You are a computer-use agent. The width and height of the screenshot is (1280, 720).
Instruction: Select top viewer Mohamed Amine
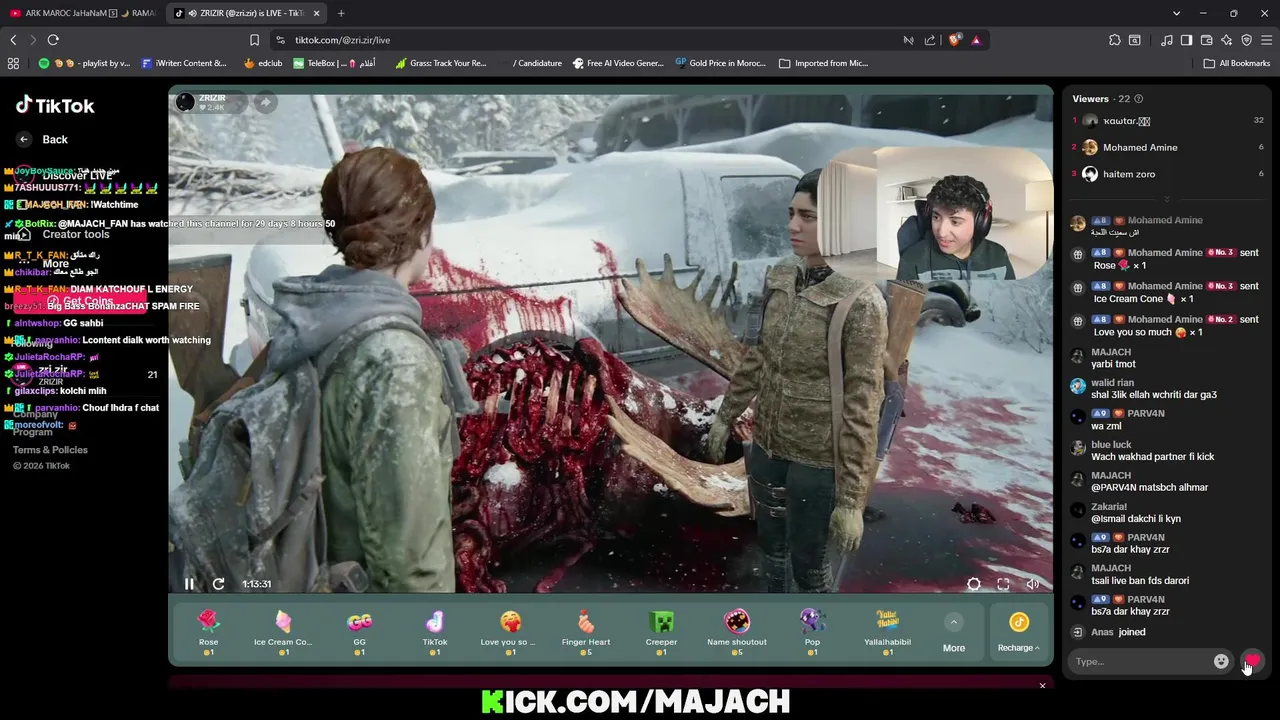pyautogui.click(x=1140, y=147)
